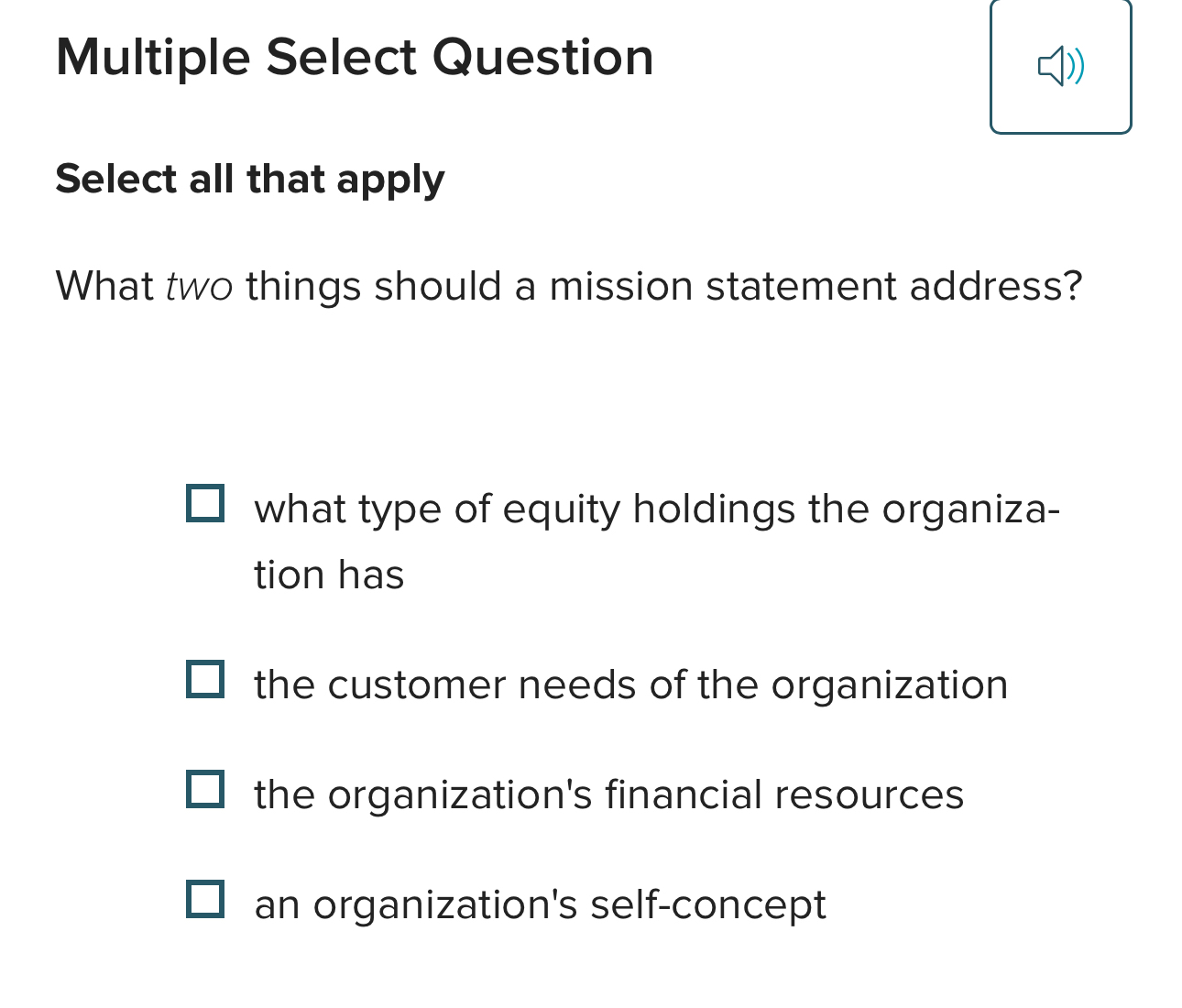The height and width of the screenshot is (1008, 1182).
Task: Select the question text about mission statements
Action: (568, 286)
